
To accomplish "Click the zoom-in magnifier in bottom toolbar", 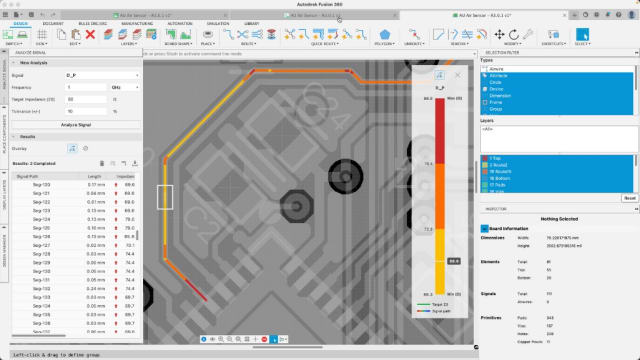I will [x=221, y=339].
